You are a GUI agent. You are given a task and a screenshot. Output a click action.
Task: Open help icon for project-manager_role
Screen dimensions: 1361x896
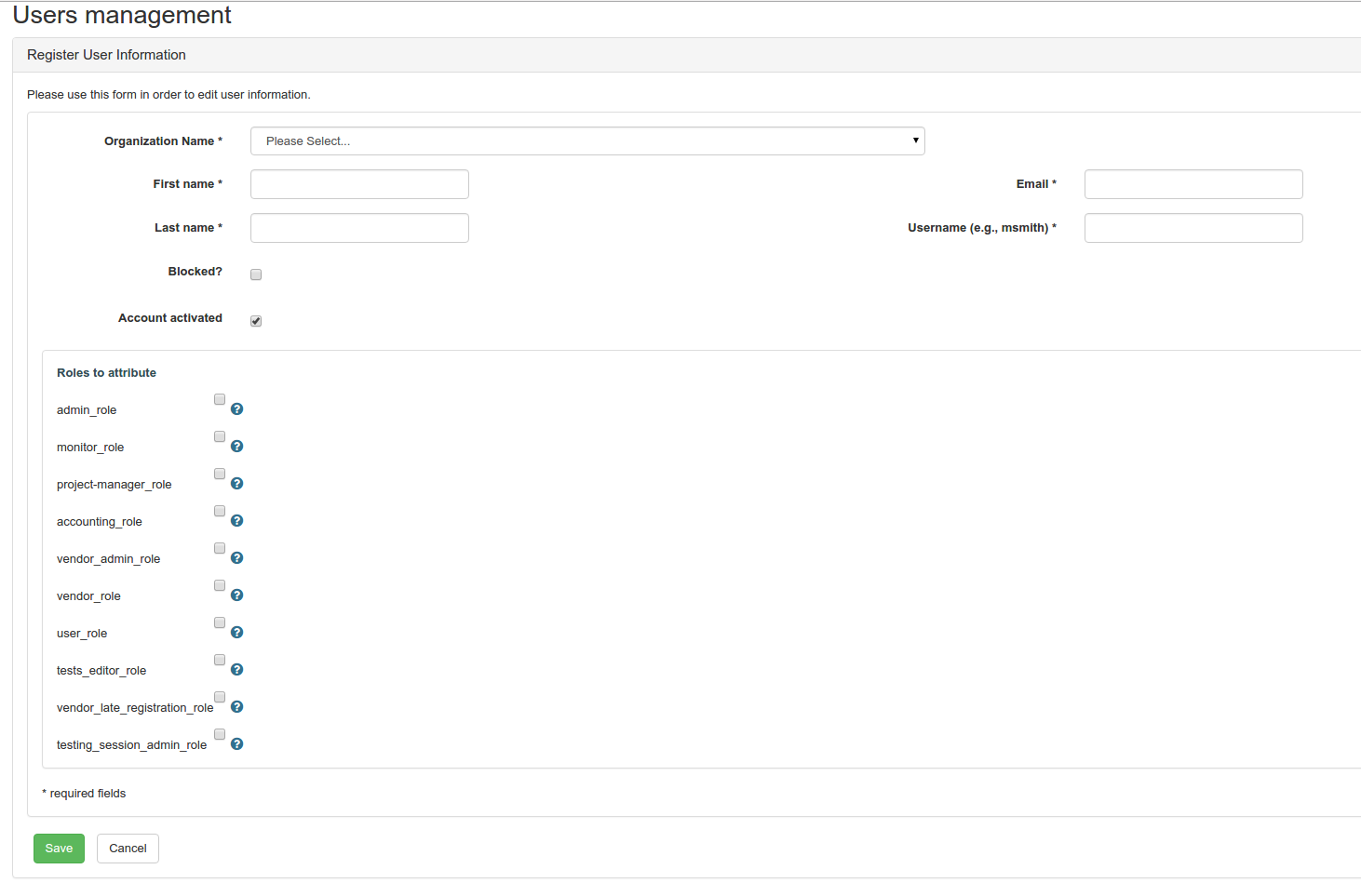(x=237, y=484)
